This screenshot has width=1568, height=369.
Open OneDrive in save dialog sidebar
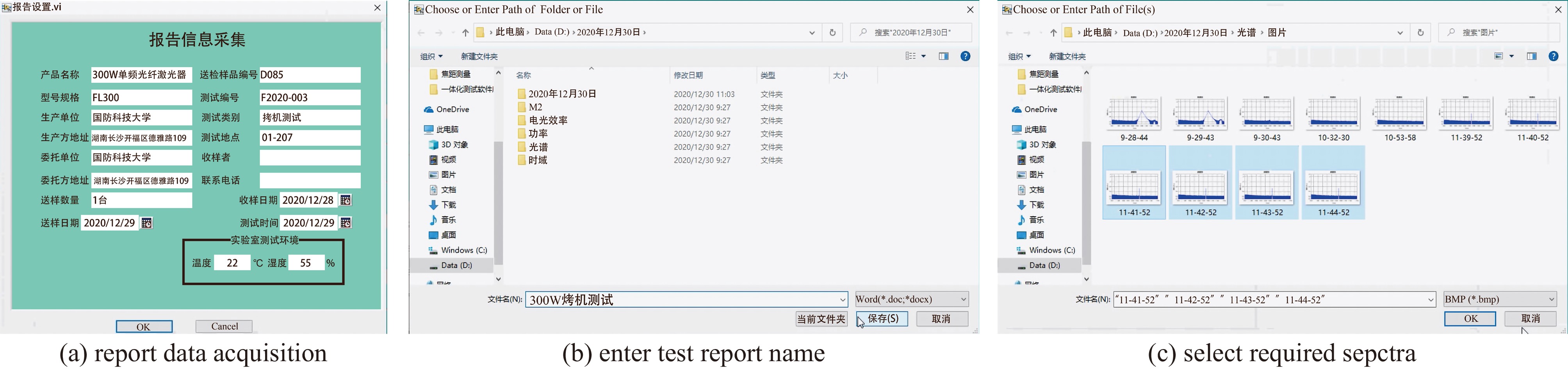tap(452, 109)
